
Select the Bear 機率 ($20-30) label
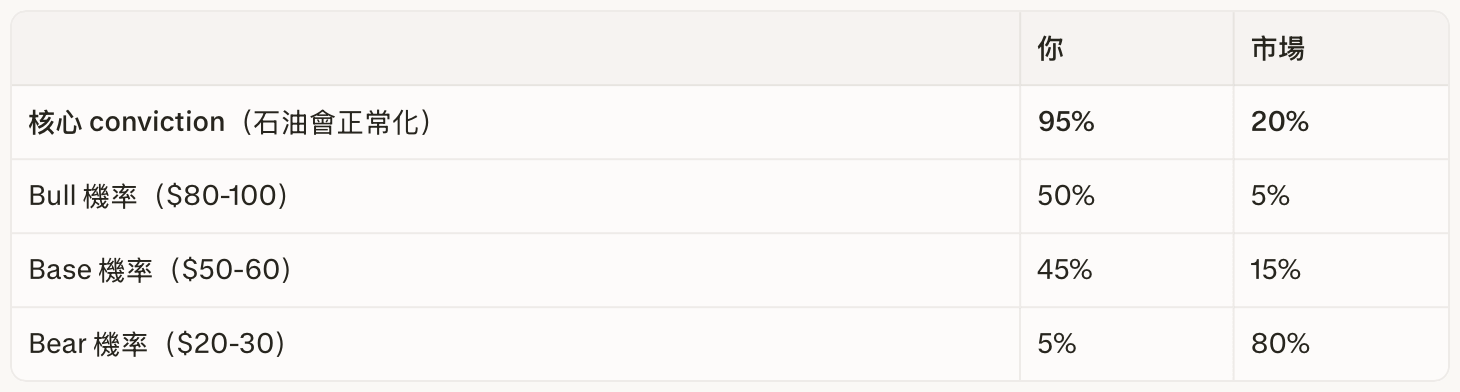(158, 345)
